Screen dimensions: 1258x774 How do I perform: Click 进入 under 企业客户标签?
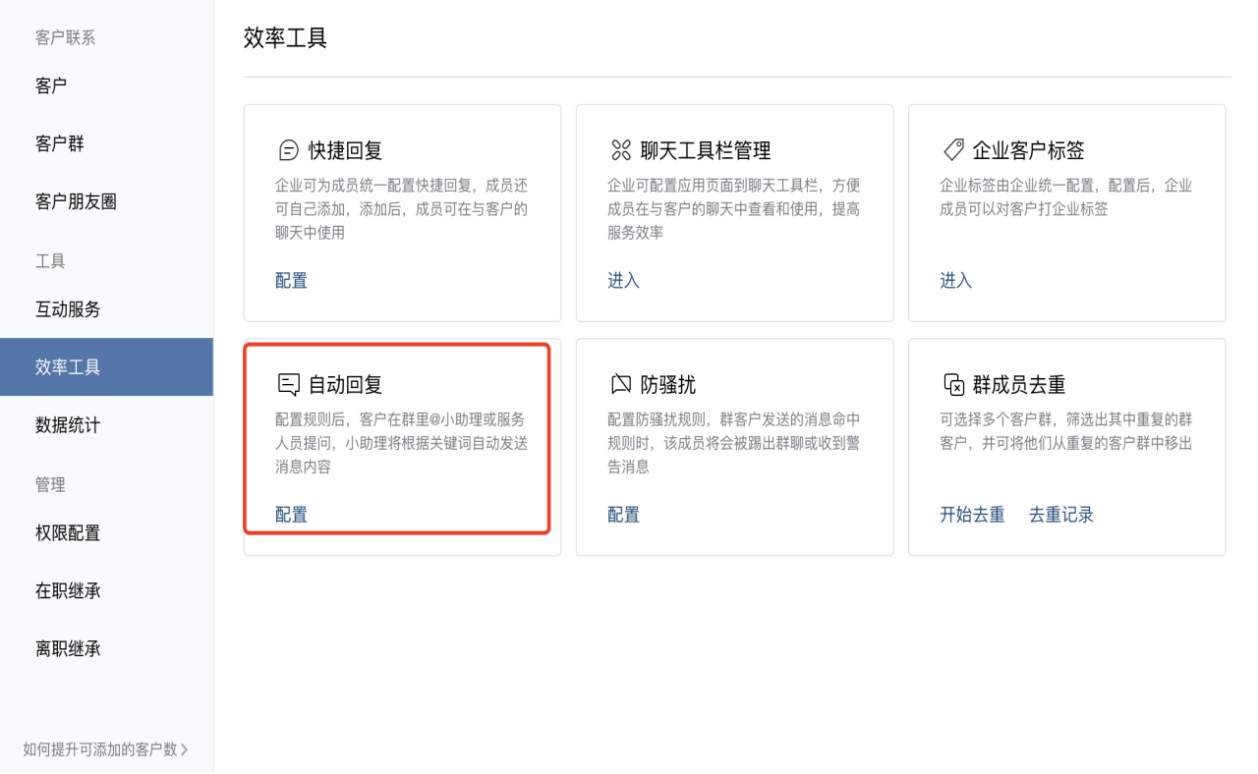955,281
